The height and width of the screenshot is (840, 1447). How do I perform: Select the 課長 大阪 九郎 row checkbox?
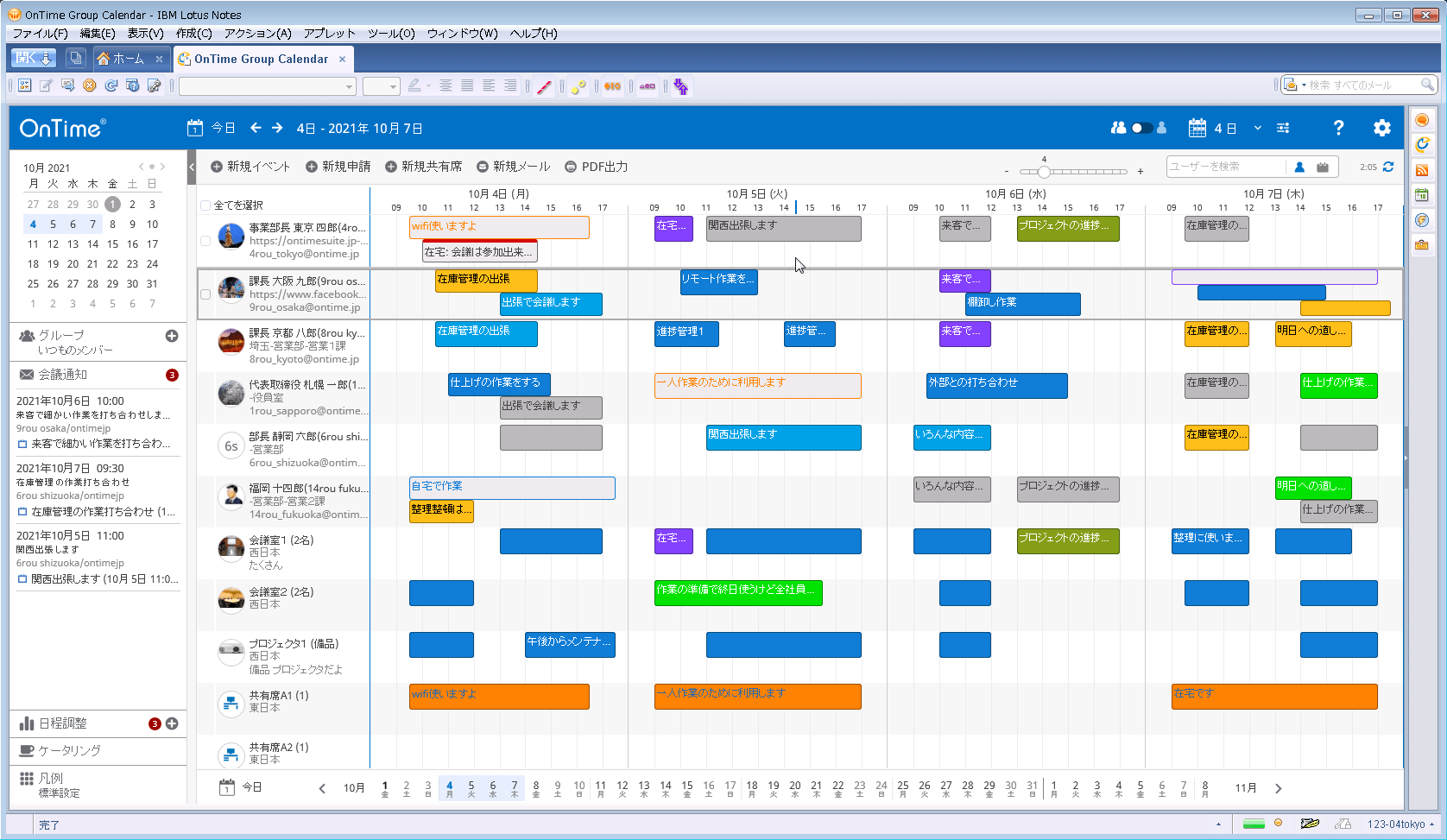205,294
